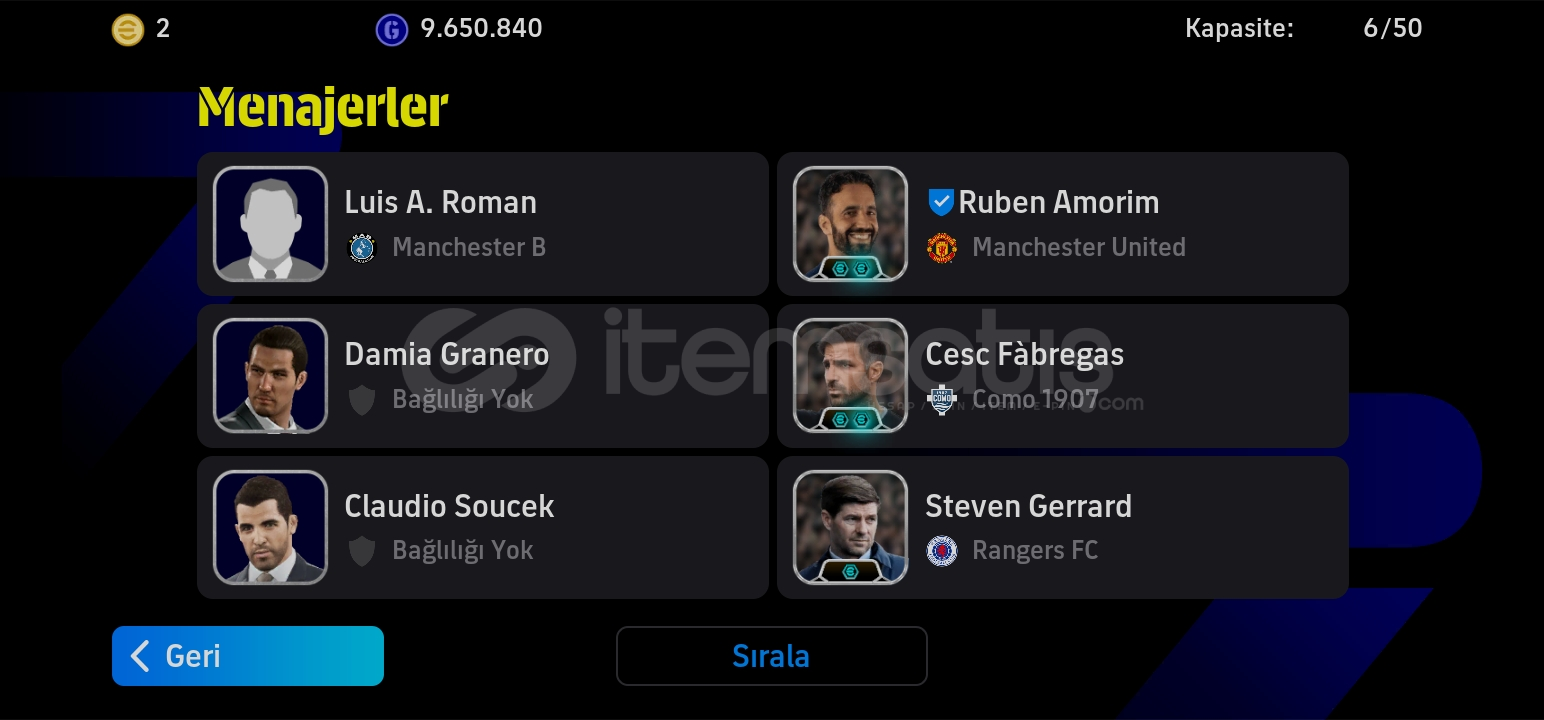Tap the blue GP currency icon
Image resolution: width=1544 pixels, height=720 pixels.
[x=391, y=29]
